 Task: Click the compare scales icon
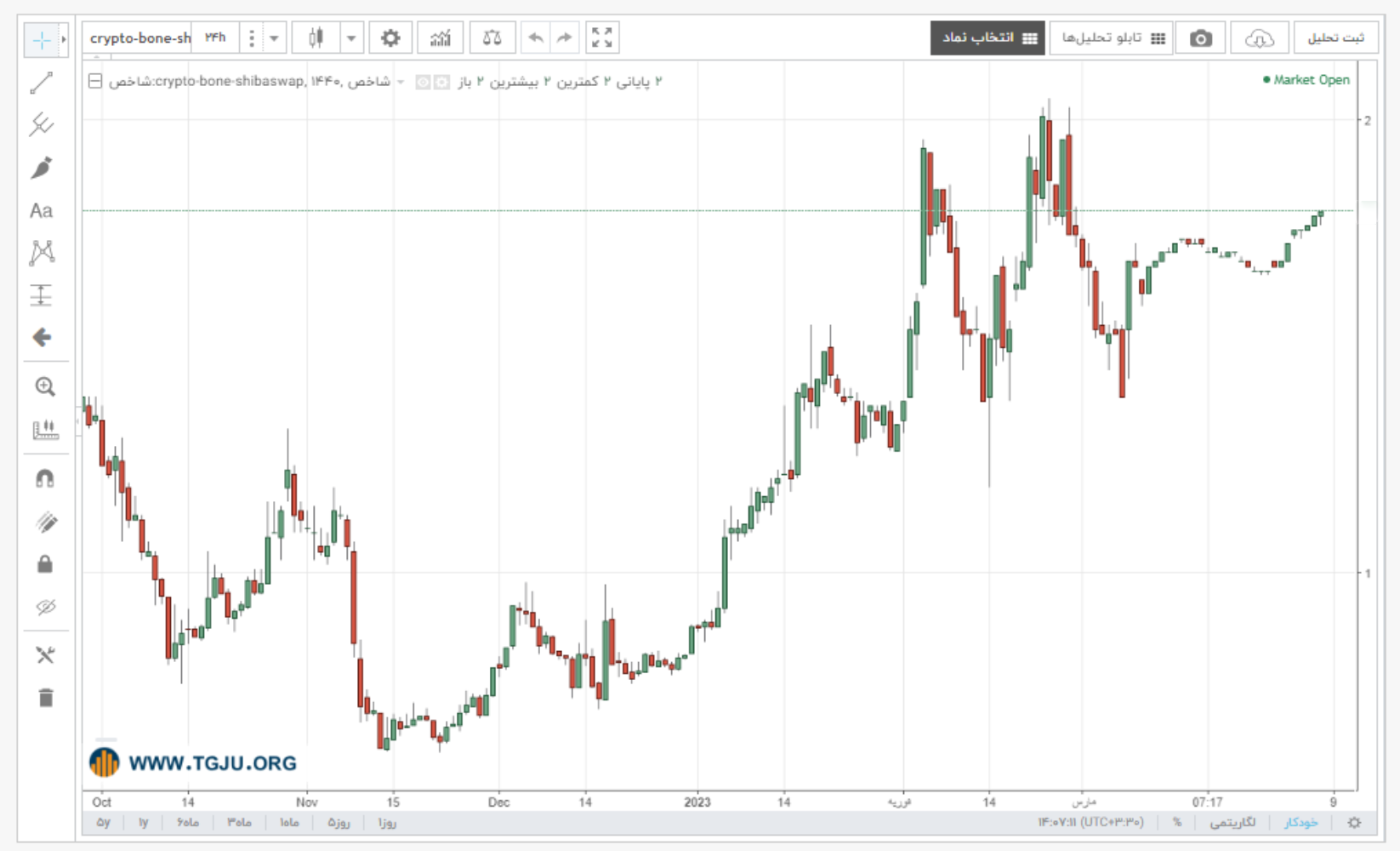492,38
